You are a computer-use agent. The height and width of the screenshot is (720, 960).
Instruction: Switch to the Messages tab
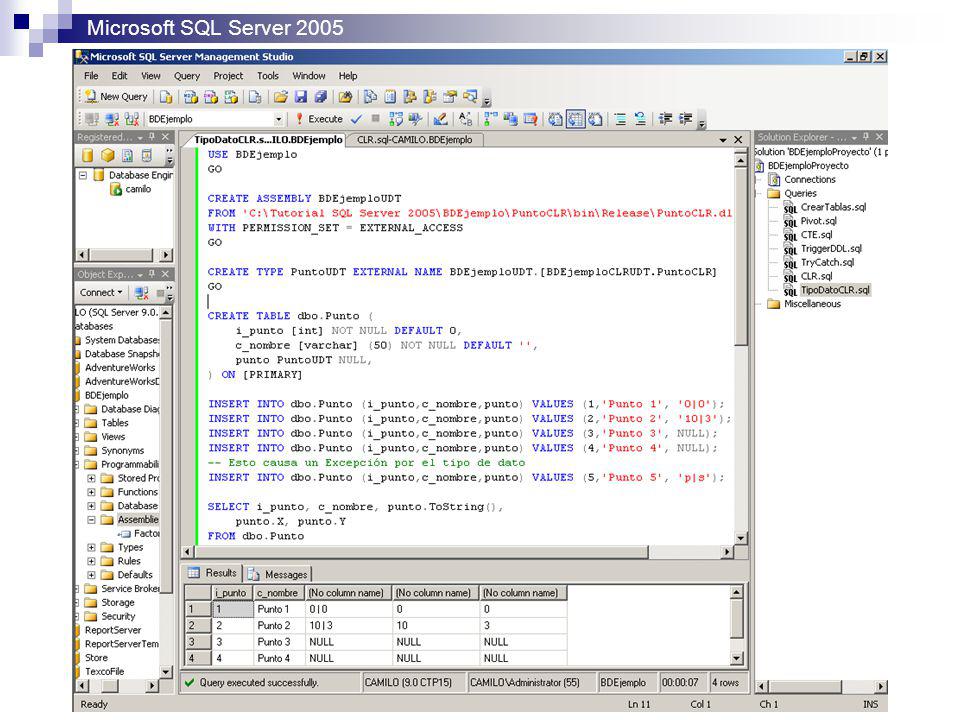279,574
